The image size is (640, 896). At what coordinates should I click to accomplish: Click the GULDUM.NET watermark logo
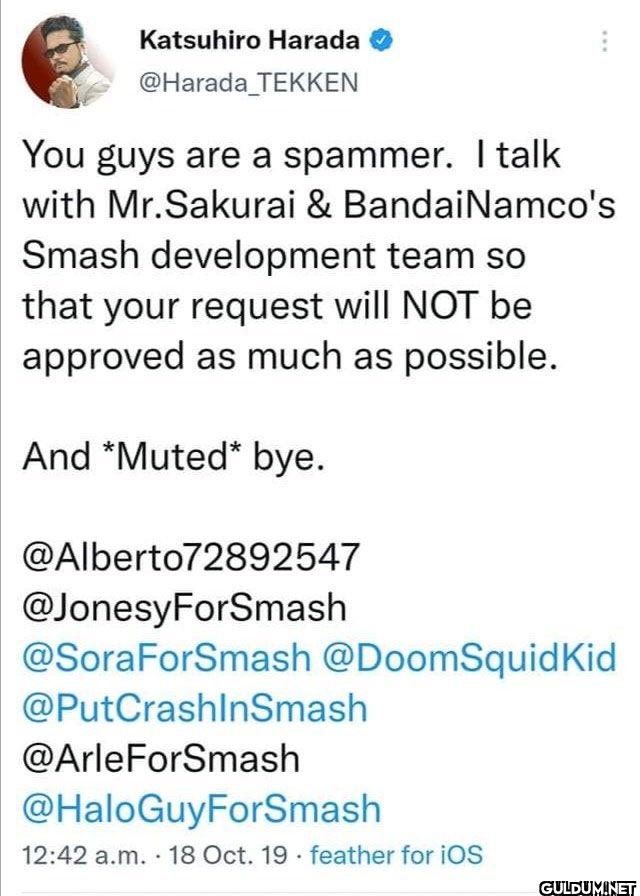click(589, 887)
